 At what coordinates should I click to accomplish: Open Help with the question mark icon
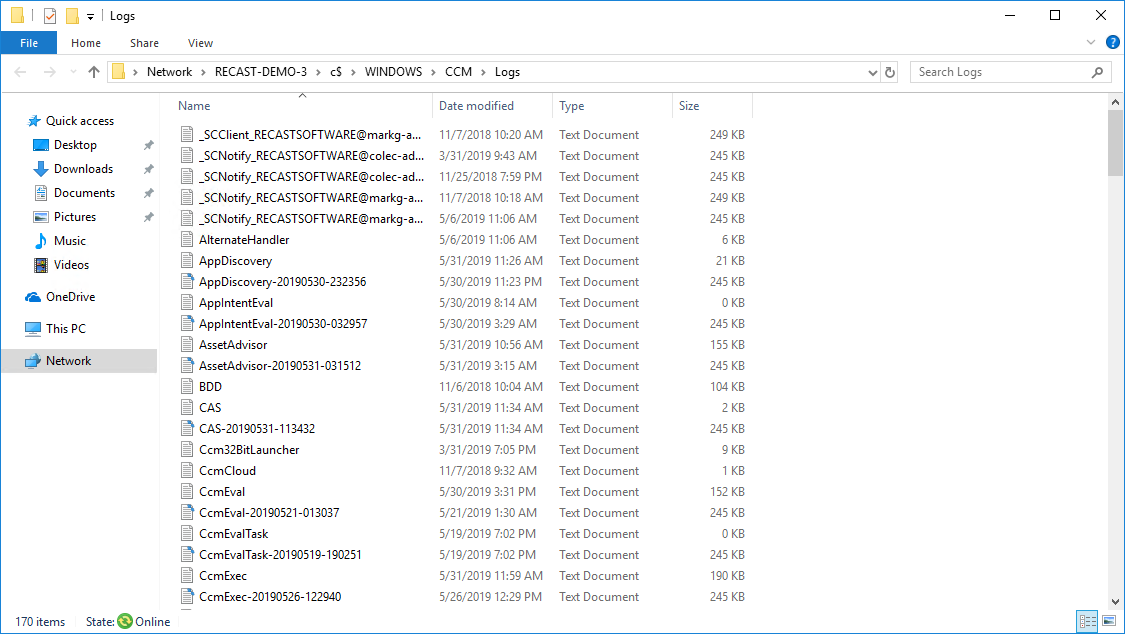tap(1112, 42)
